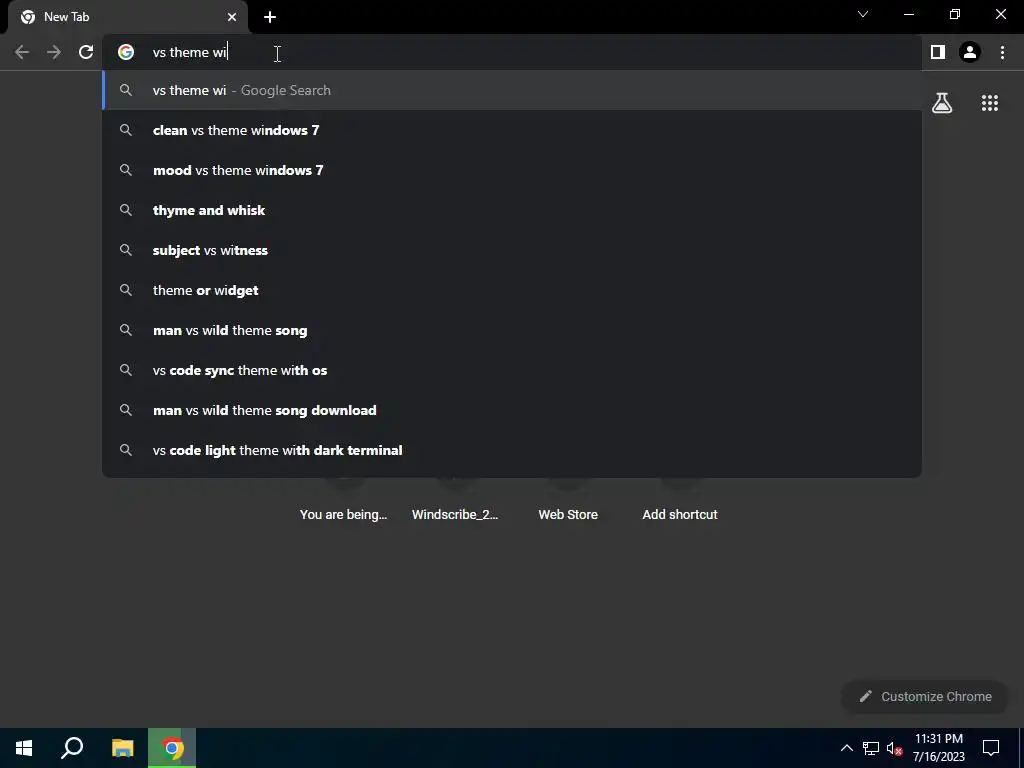Screen dimensions: 1024x768
Task: Open the Windows Start menu
Action: point(24,748)
